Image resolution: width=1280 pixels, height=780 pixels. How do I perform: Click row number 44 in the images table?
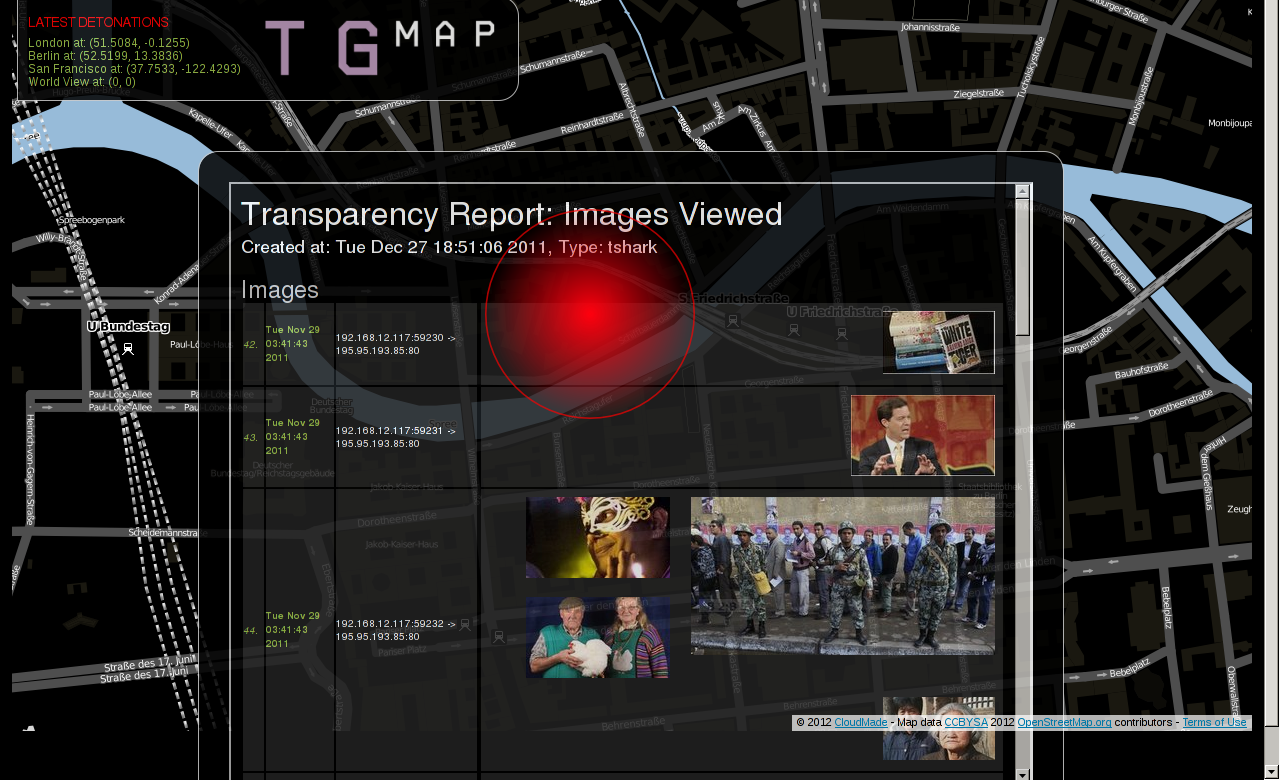click(251, 631)
